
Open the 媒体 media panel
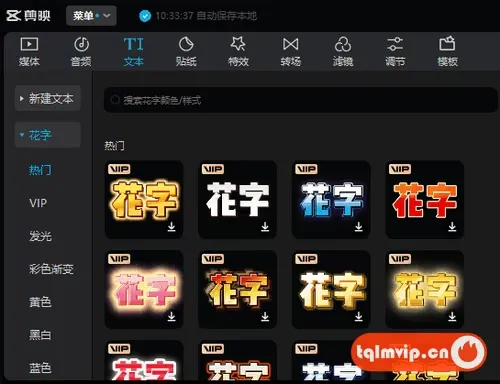[29, 52]
